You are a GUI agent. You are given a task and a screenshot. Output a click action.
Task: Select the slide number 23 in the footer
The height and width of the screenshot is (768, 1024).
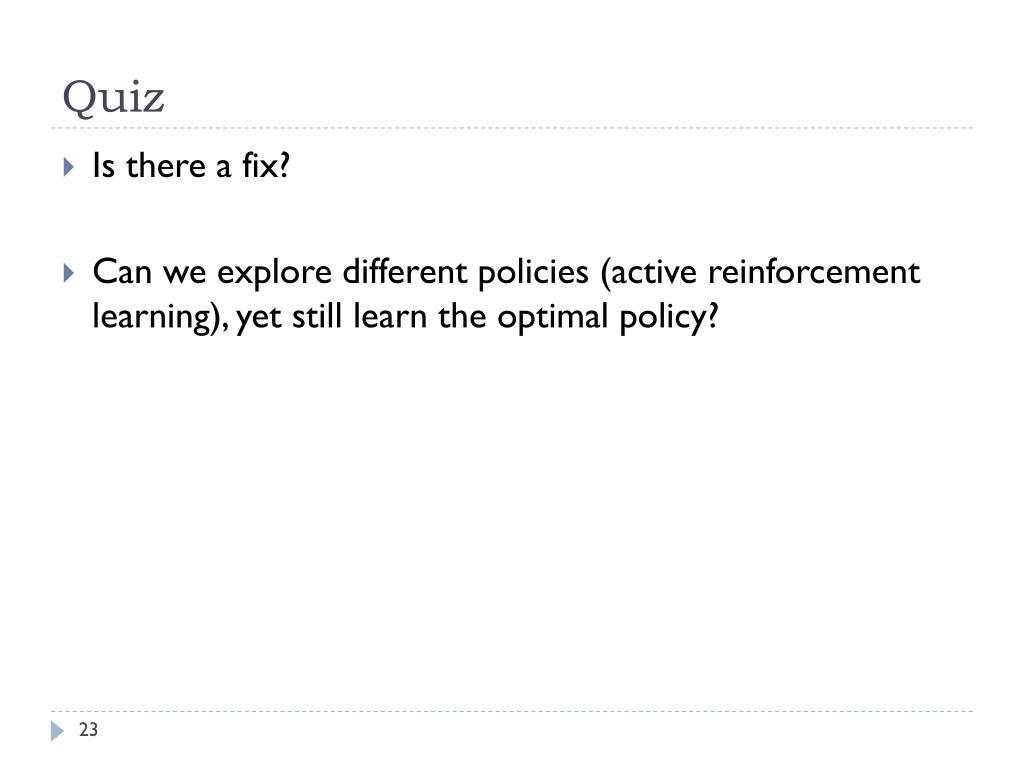(x=88, y=729)
